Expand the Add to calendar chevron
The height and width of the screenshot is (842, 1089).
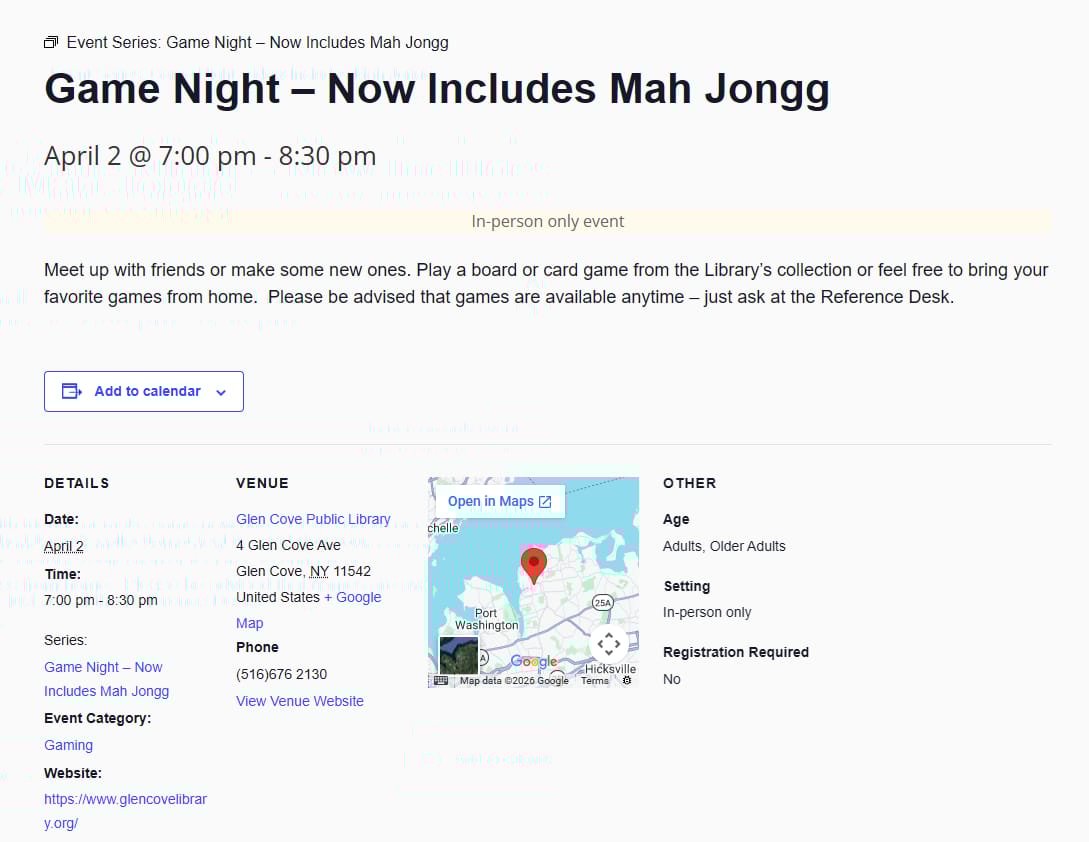pyautogui.click(x=221, y=392)
